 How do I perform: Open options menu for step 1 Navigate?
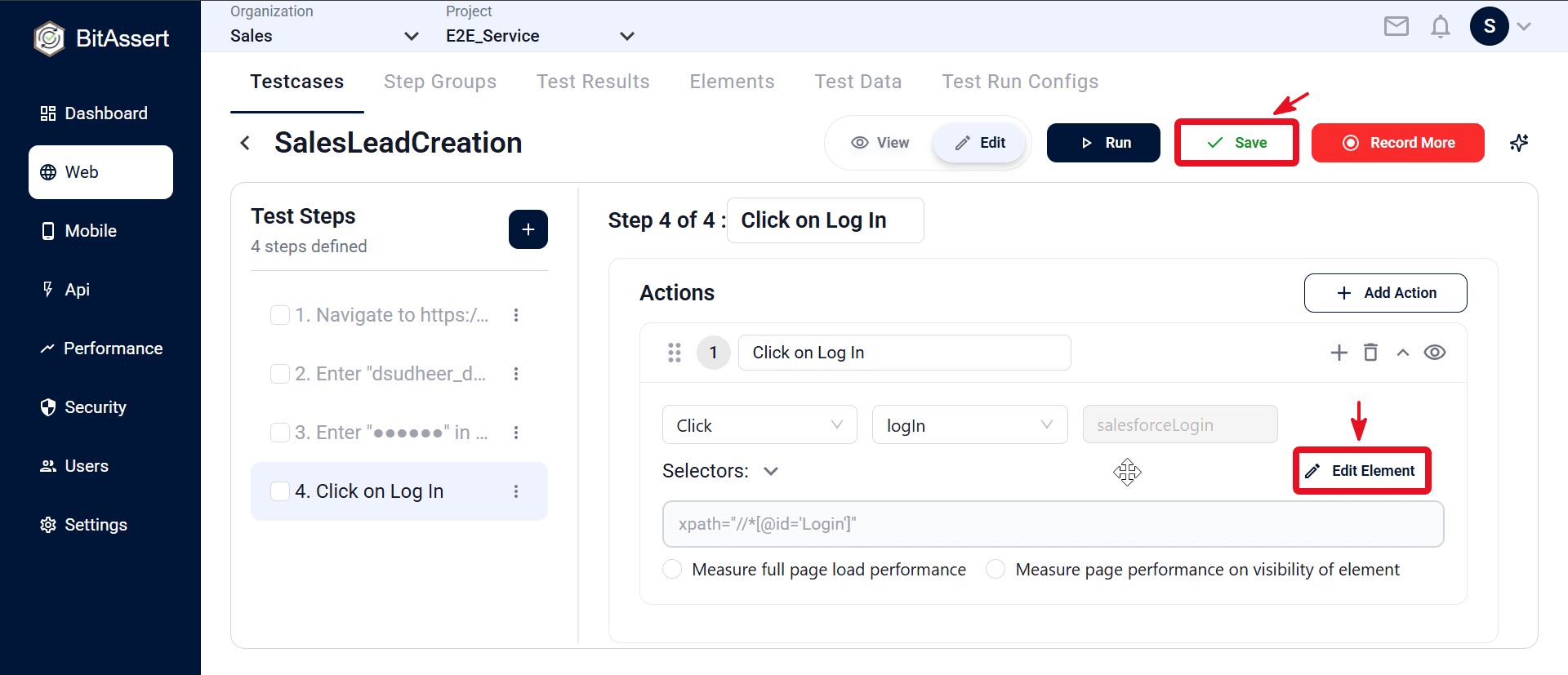(516, 315)
